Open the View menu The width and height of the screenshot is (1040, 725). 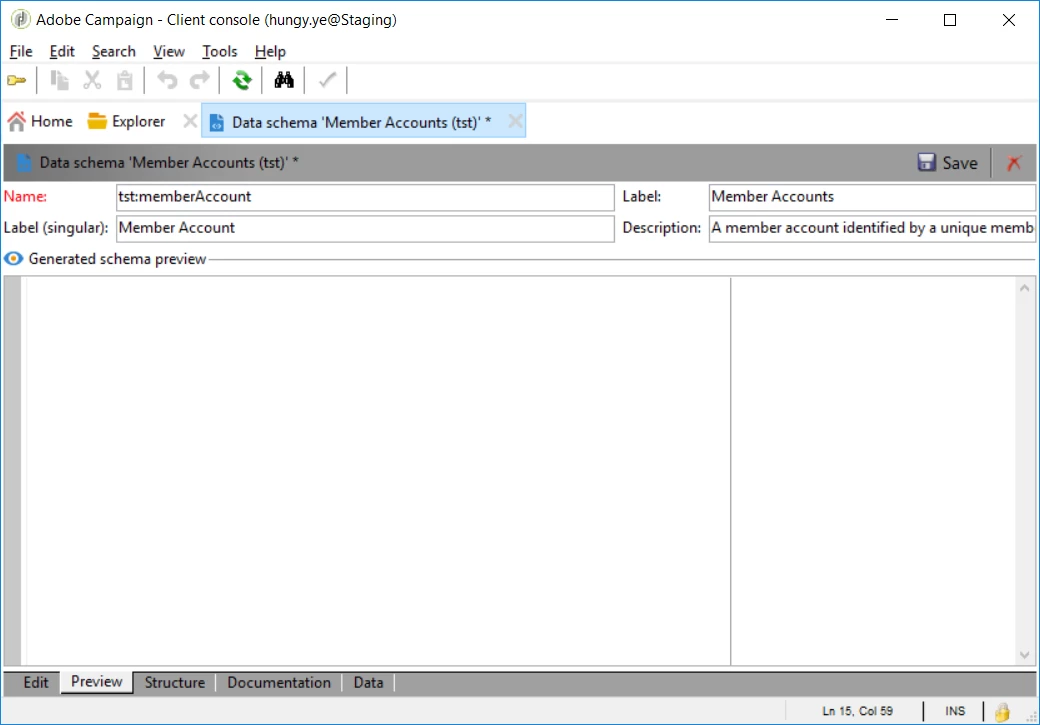168,52
